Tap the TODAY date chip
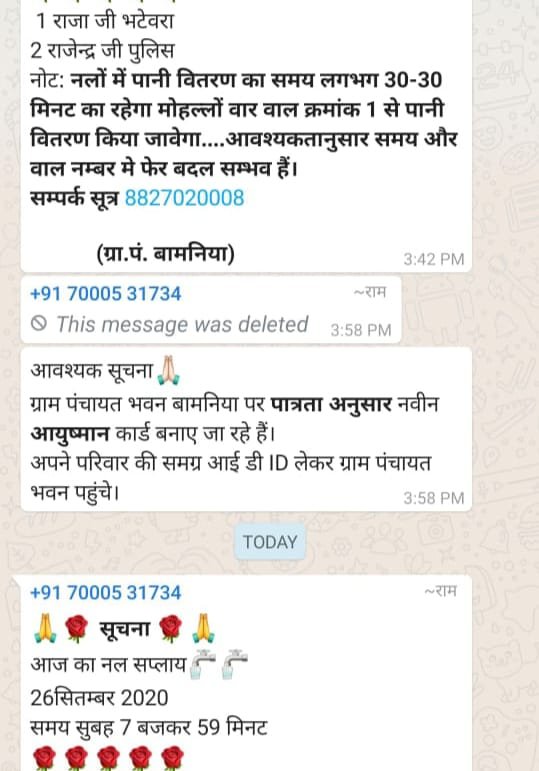 point(270,542)
